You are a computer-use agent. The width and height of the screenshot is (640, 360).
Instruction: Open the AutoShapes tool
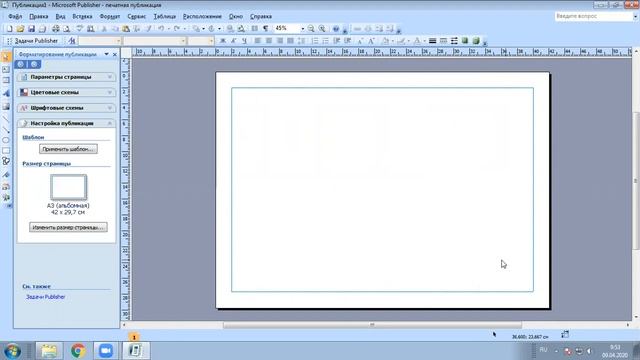tap(6, 162)
